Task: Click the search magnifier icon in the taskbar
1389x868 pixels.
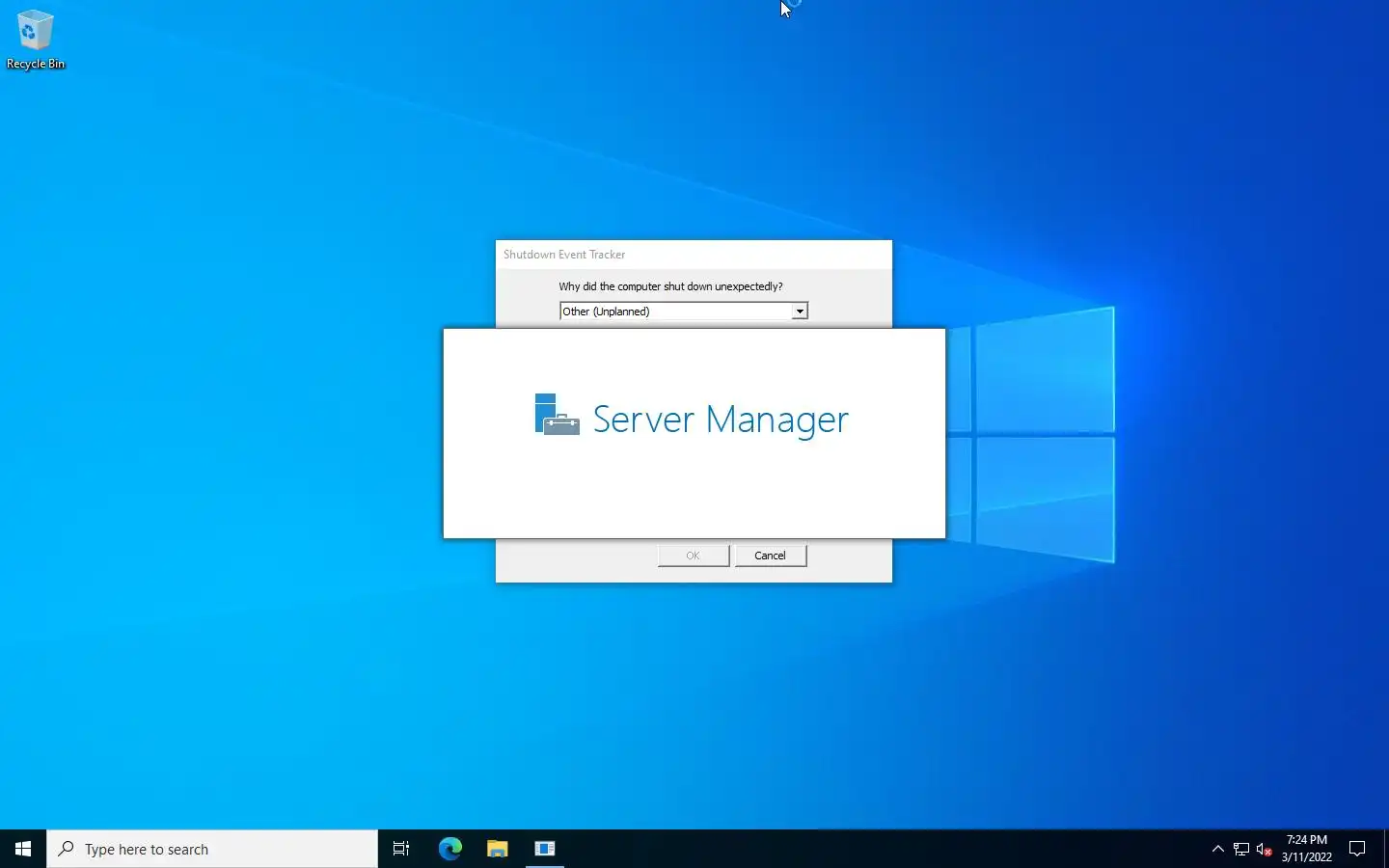Action: pos(67,849)
